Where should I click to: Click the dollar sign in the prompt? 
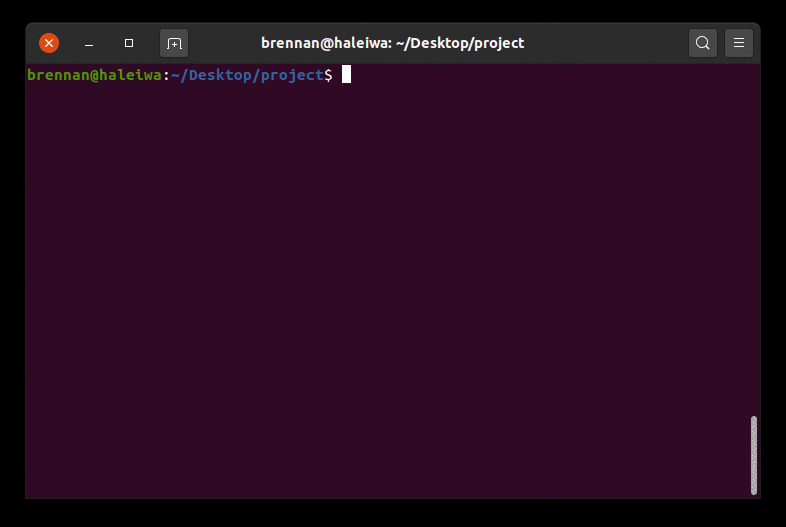coord(328,75)
